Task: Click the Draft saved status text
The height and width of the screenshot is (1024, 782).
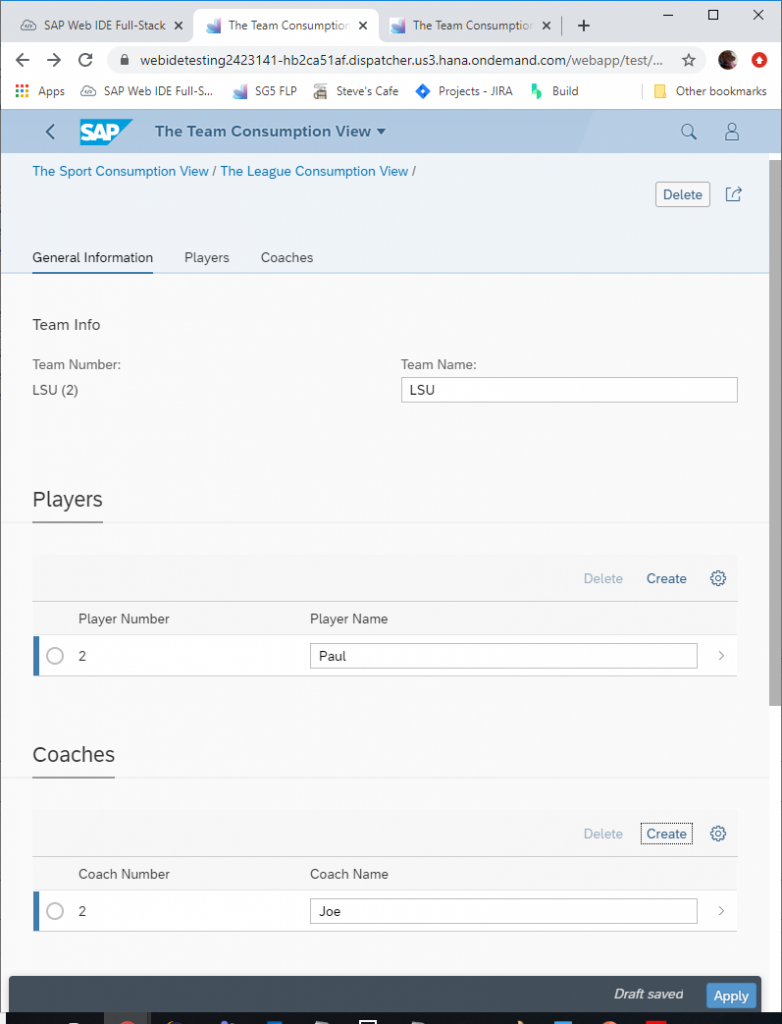Action: tap(648, 994)
